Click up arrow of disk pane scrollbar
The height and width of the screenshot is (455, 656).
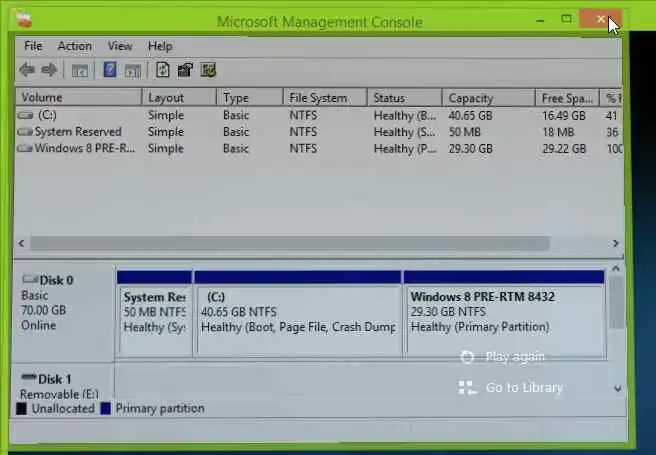click(x=616, y=269)
